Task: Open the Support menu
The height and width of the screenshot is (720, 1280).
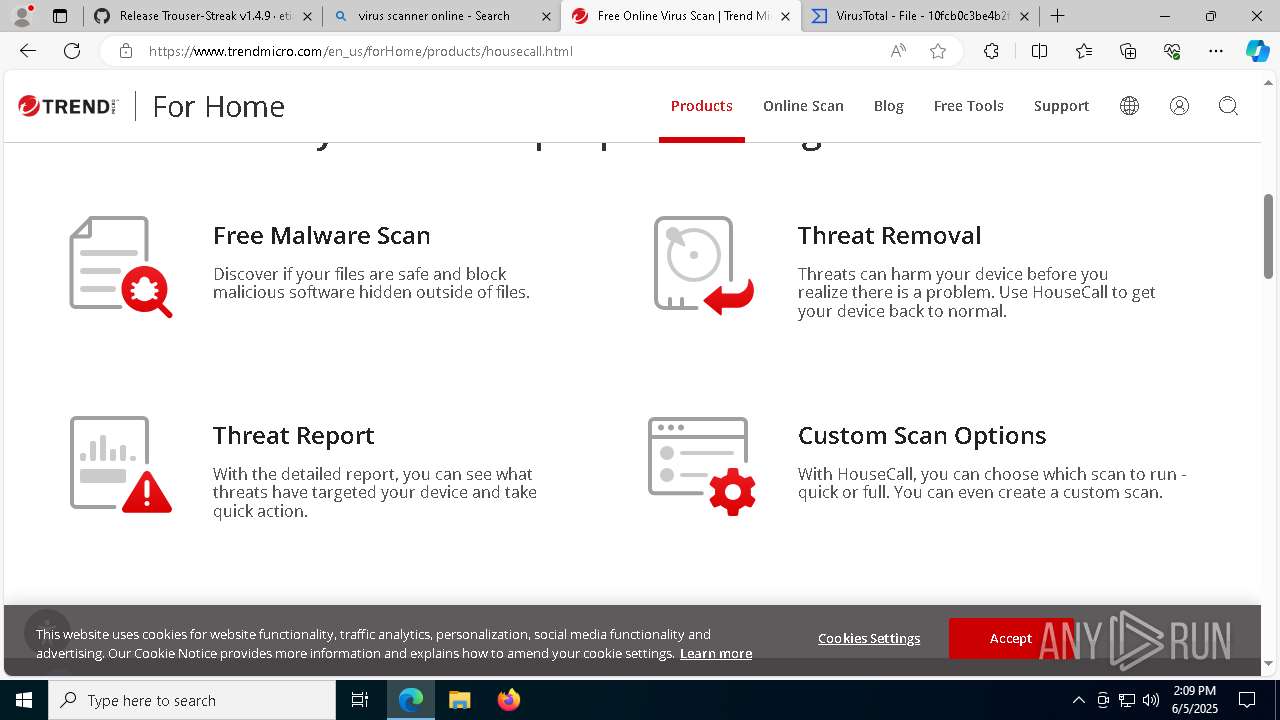Action: click(x=1061, y=106)
